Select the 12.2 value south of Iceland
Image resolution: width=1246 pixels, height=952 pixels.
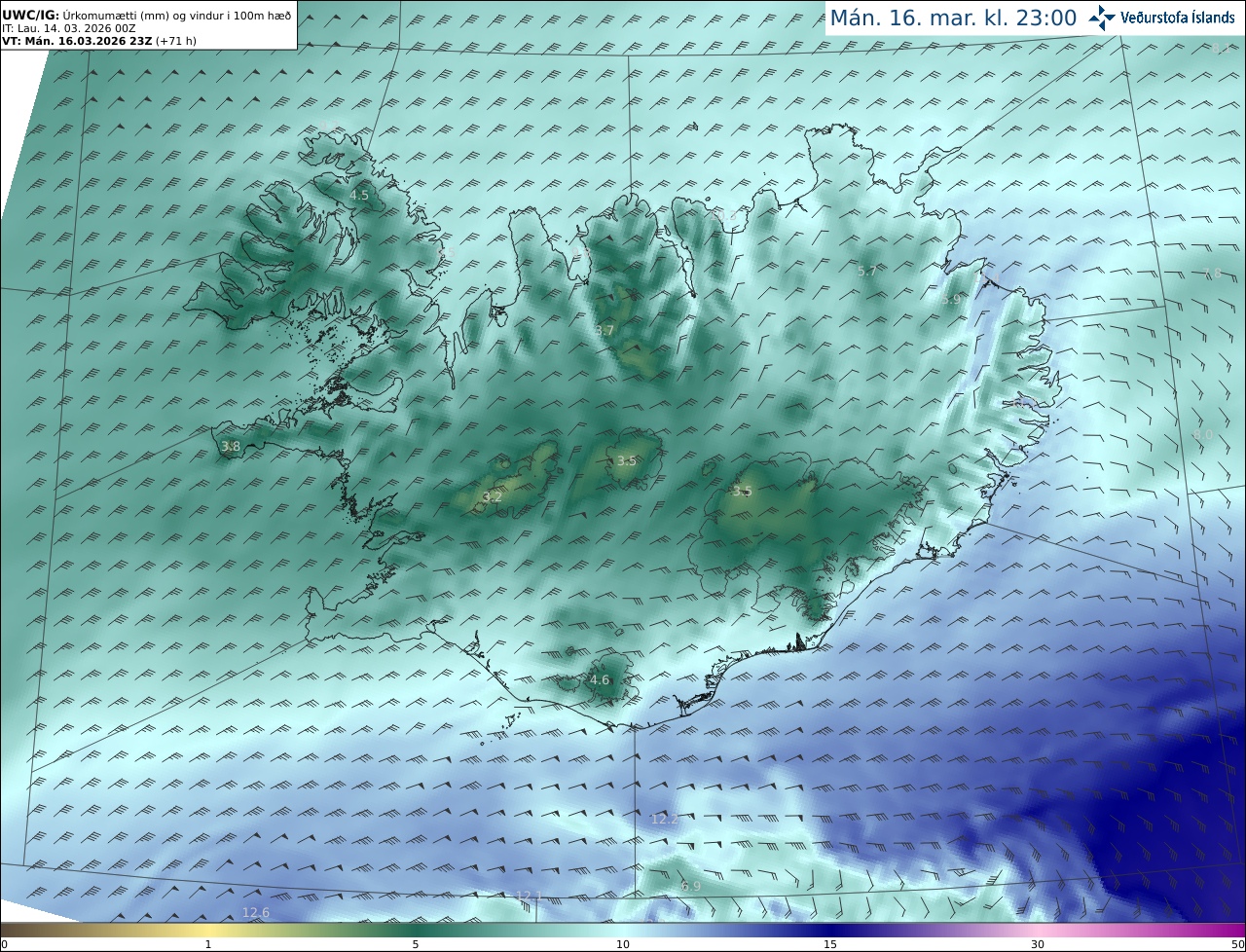tap(664, 820)
